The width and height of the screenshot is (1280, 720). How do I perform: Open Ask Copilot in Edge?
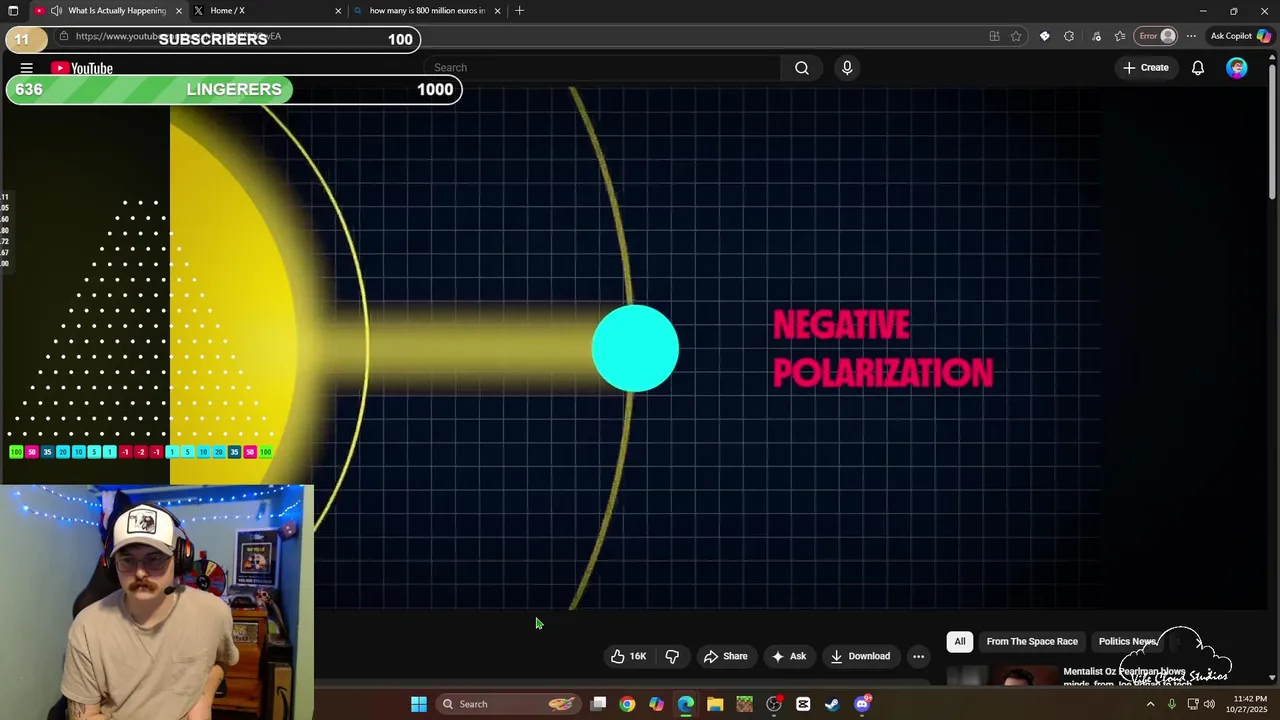[1240, 36]
